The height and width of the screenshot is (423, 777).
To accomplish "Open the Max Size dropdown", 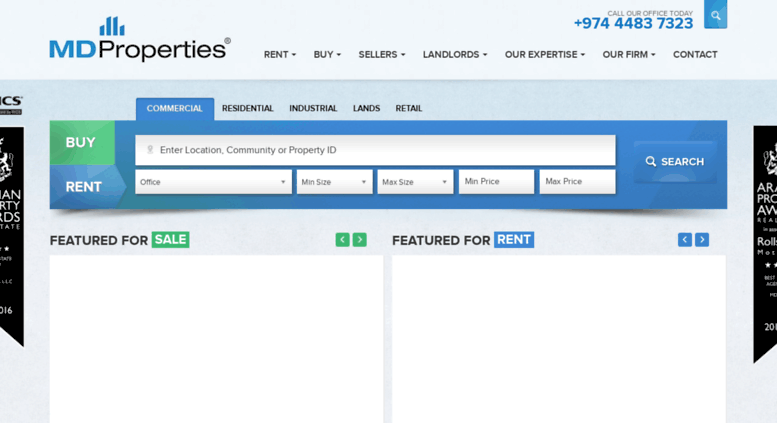I will (415, 182).
